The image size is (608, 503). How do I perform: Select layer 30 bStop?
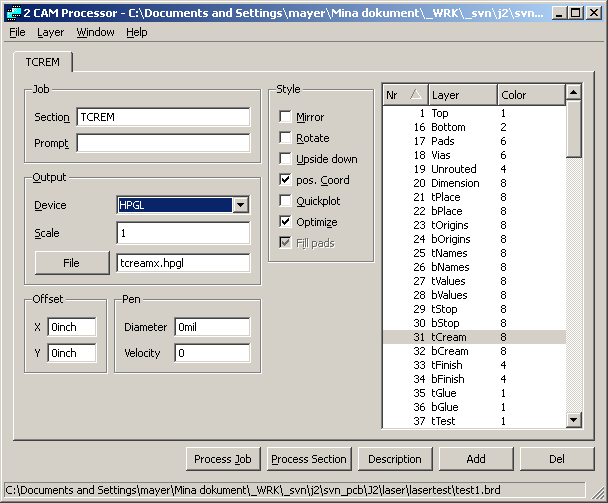(475, 323)
